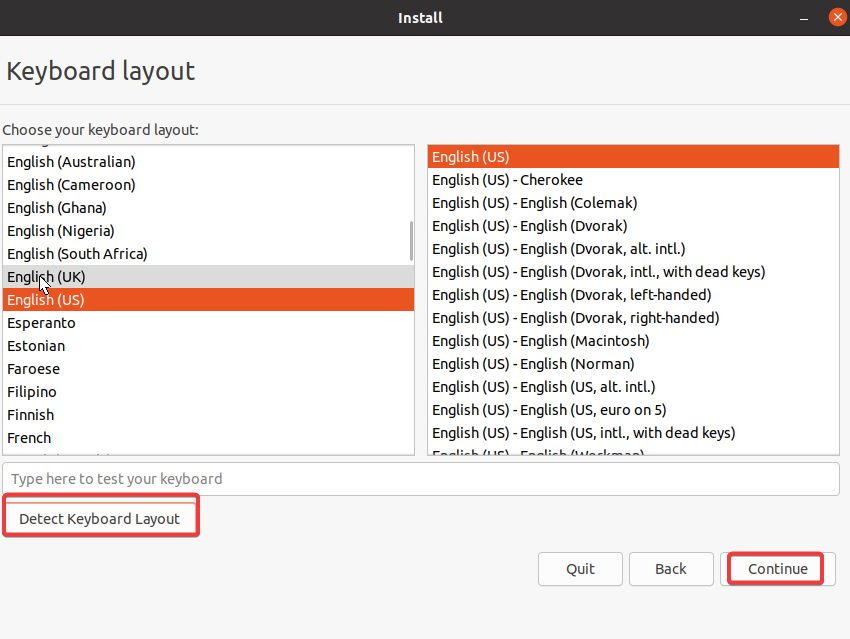Choose the English (US) - Cherokee variant

click(633, 180)
